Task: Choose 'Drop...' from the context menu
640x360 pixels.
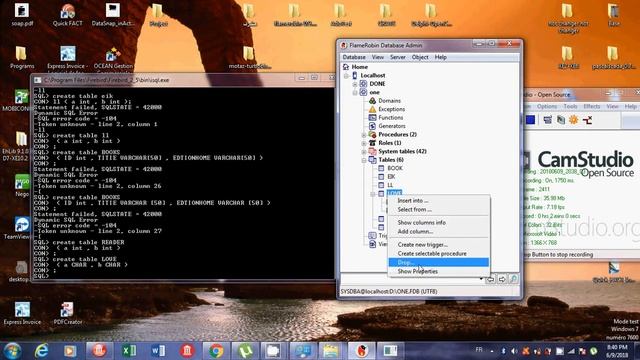Action: point(439,262)
